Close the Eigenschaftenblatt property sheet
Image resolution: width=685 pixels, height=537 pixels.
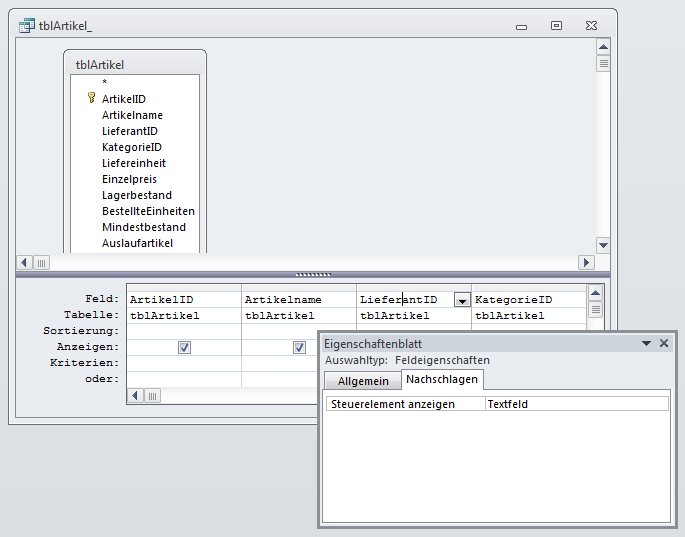tap(664, 343)
